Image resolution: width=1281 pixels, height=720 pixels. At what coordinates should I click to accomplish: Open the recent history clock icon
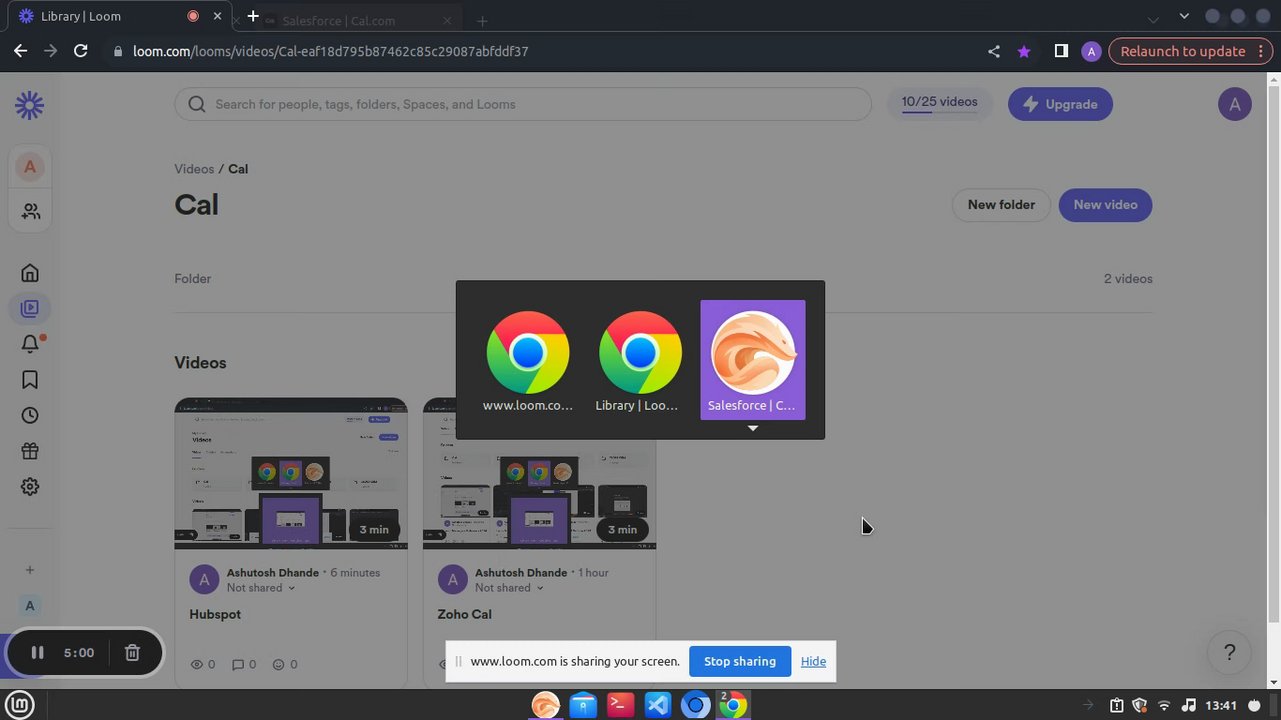coord(30,416)
